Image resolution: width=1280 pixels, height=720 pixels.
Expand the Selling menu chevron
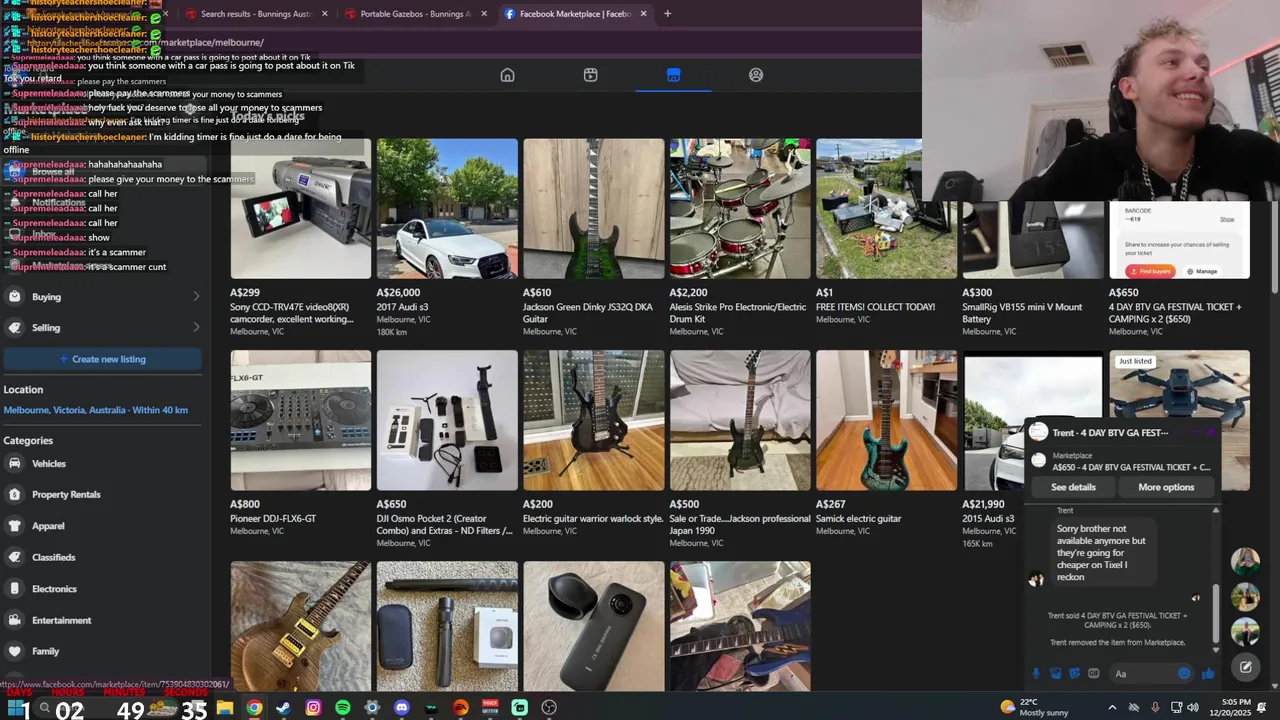[x=196, y=328]
